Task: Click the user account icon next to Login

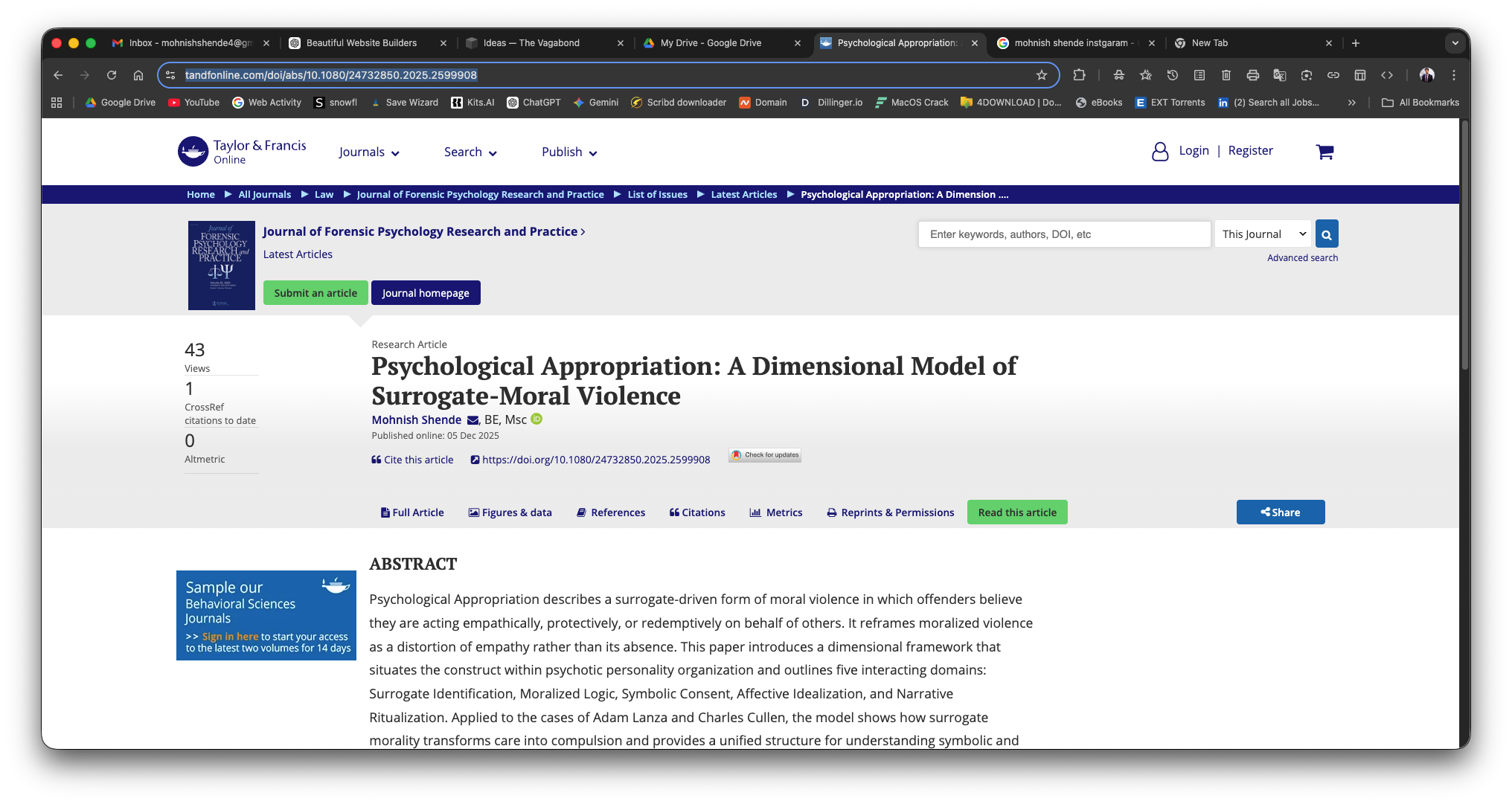Action: [1160, 151]
